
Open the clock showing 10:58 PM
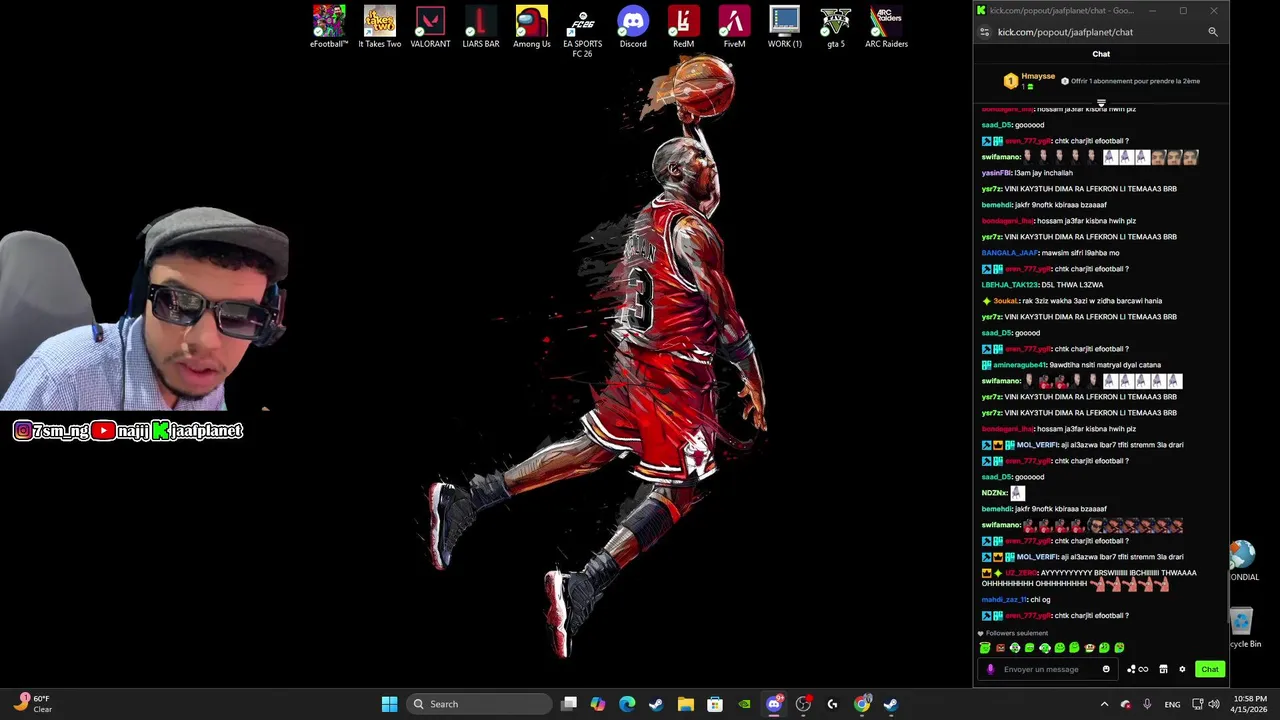click(1249, 704)
